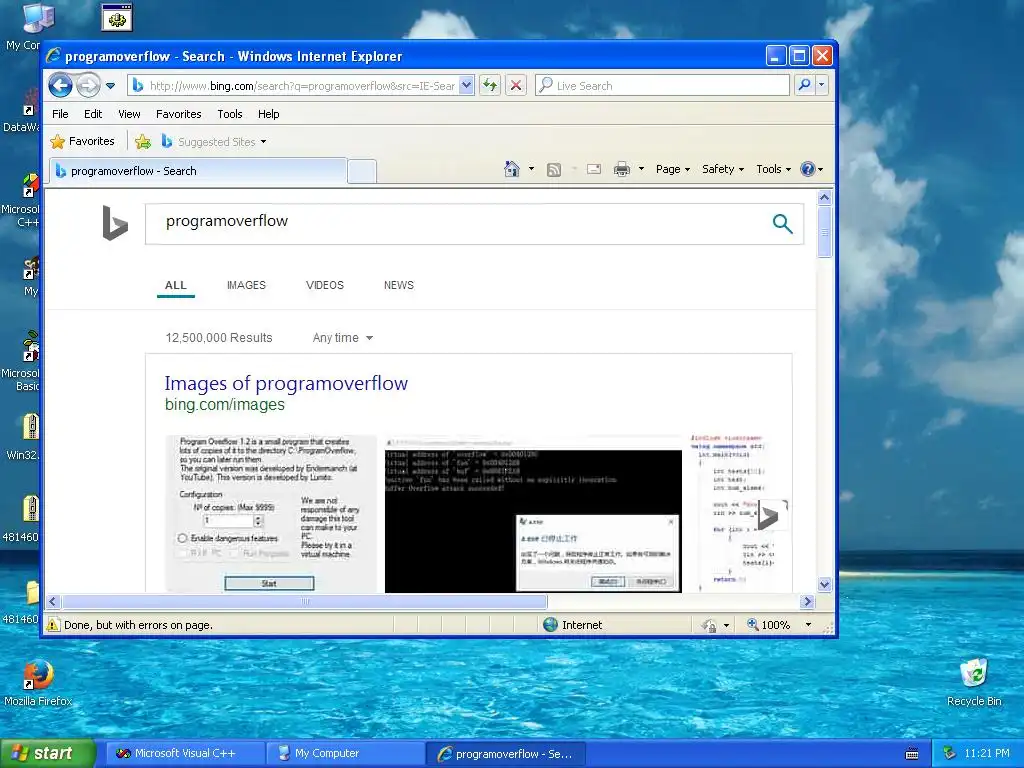
Task: Open the Tools command bar menu
Action: click(x=774, y=169)
